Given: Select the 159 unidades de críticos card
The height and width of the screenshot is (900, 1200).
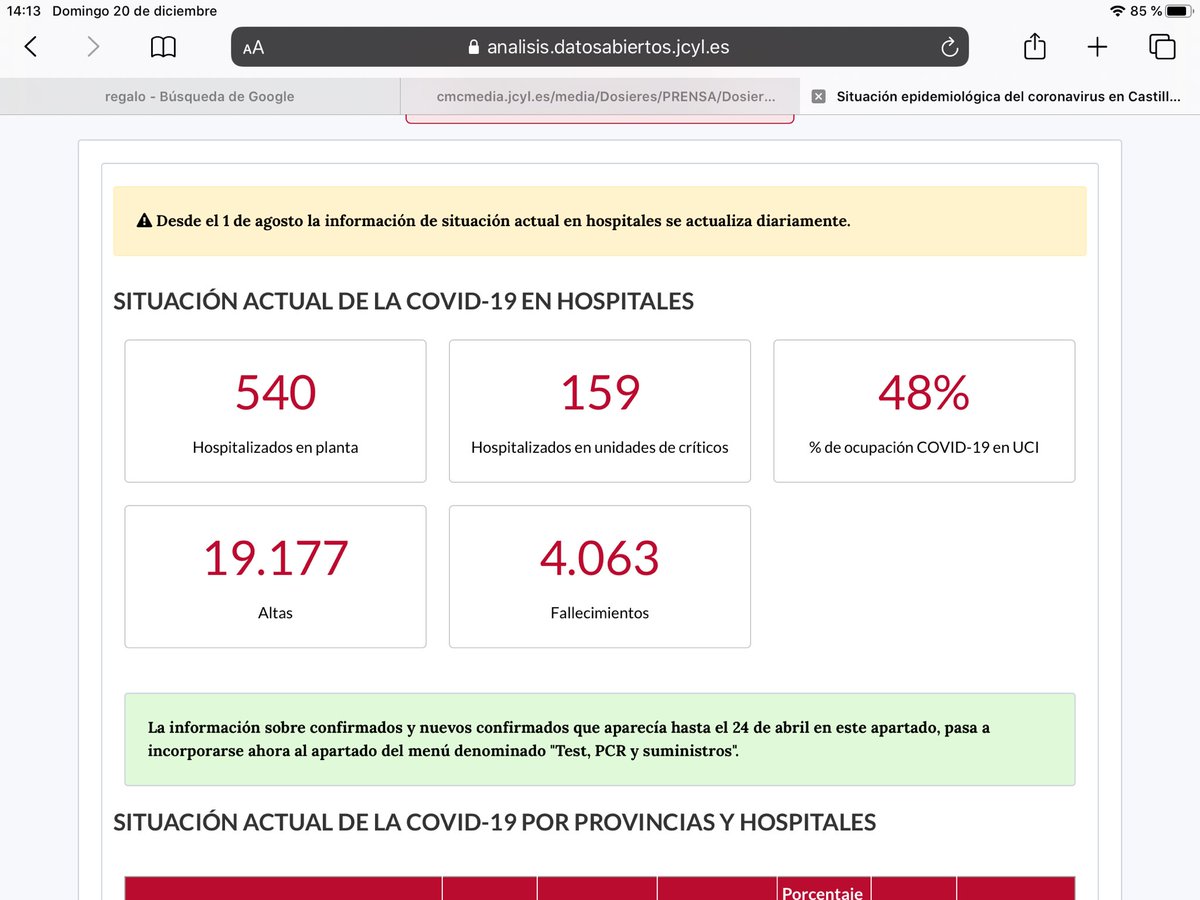Looking at the screenshot, I should coord(600,411).
